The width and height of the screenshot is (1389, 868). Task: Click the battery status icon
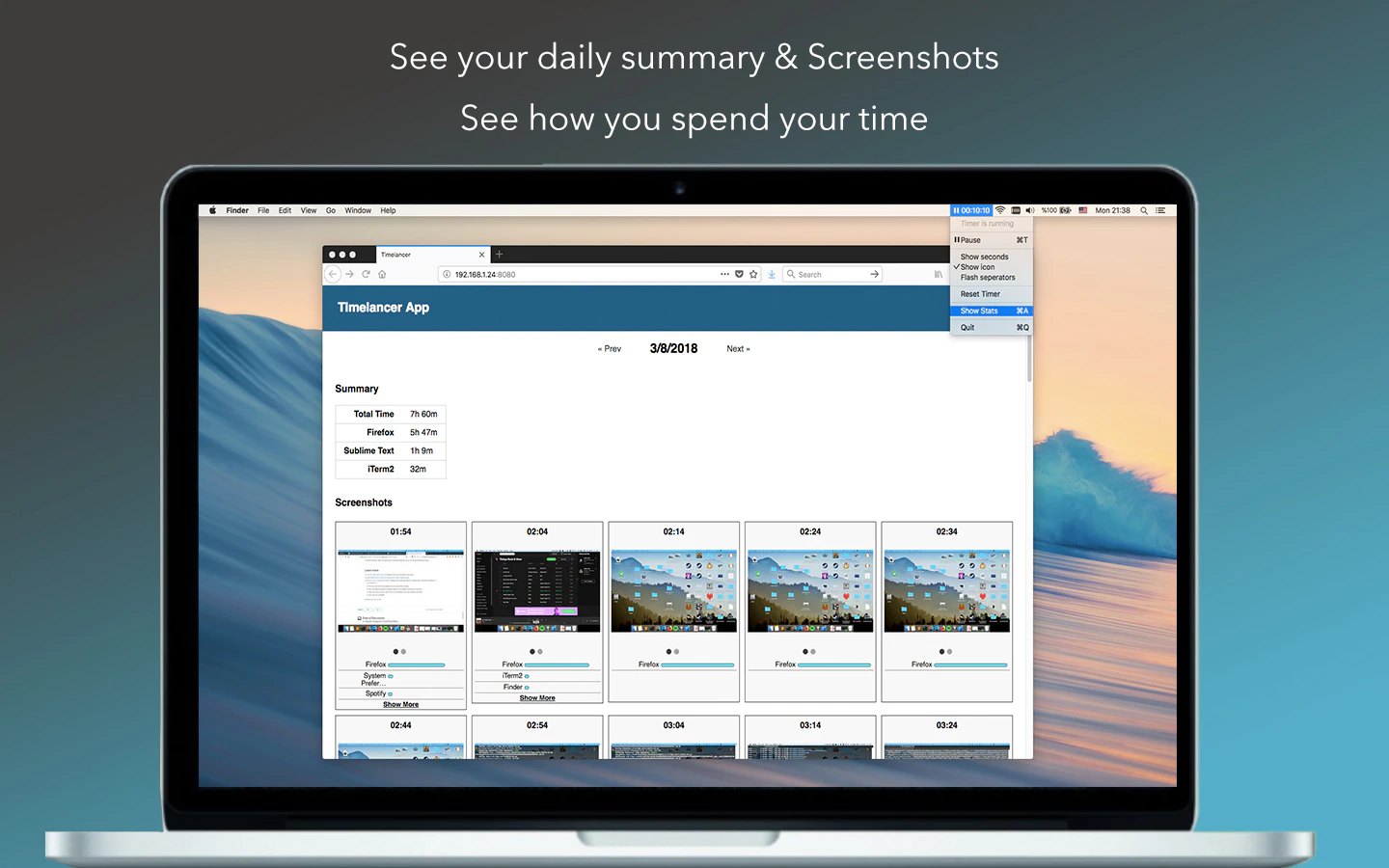coord(1066,210)
